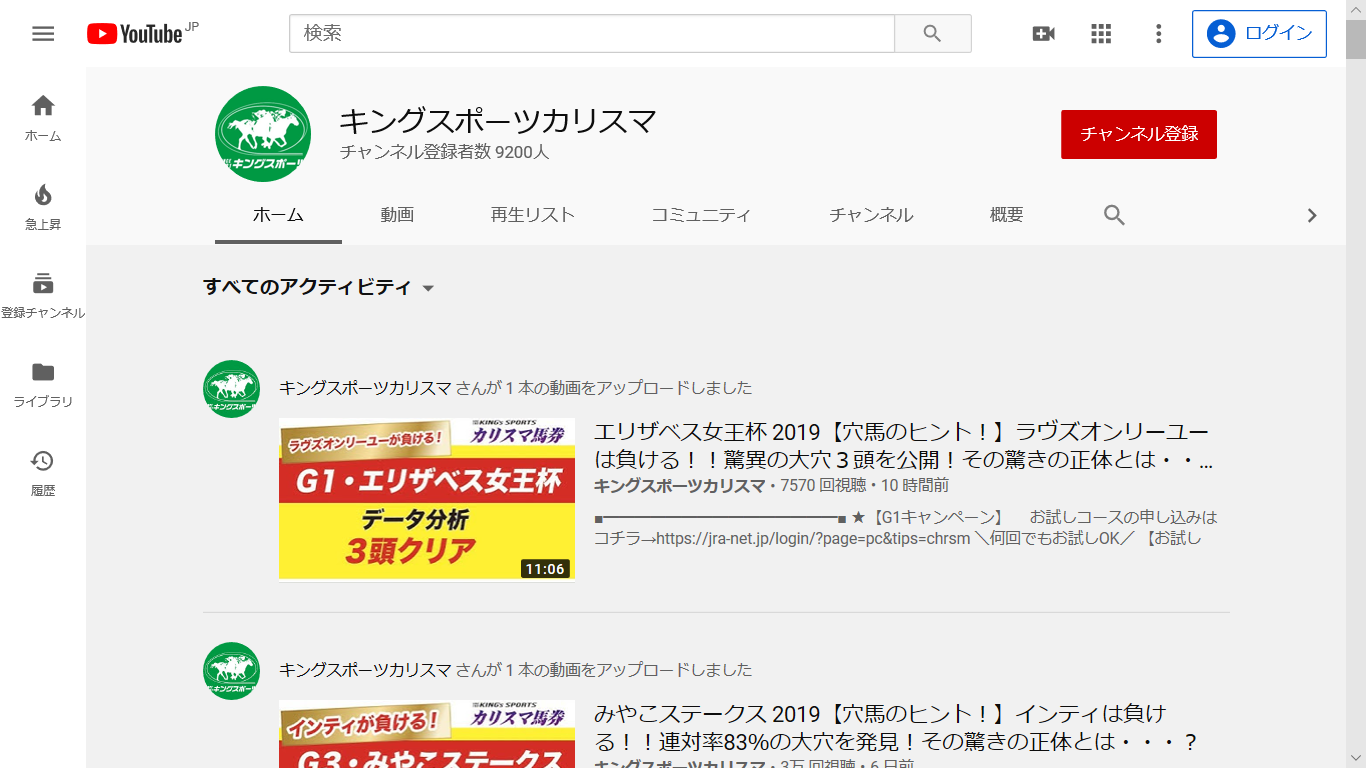This screenshot has width=1366, height=768.
Task: Click the channel search magnifier icon
Action: 1114,215
